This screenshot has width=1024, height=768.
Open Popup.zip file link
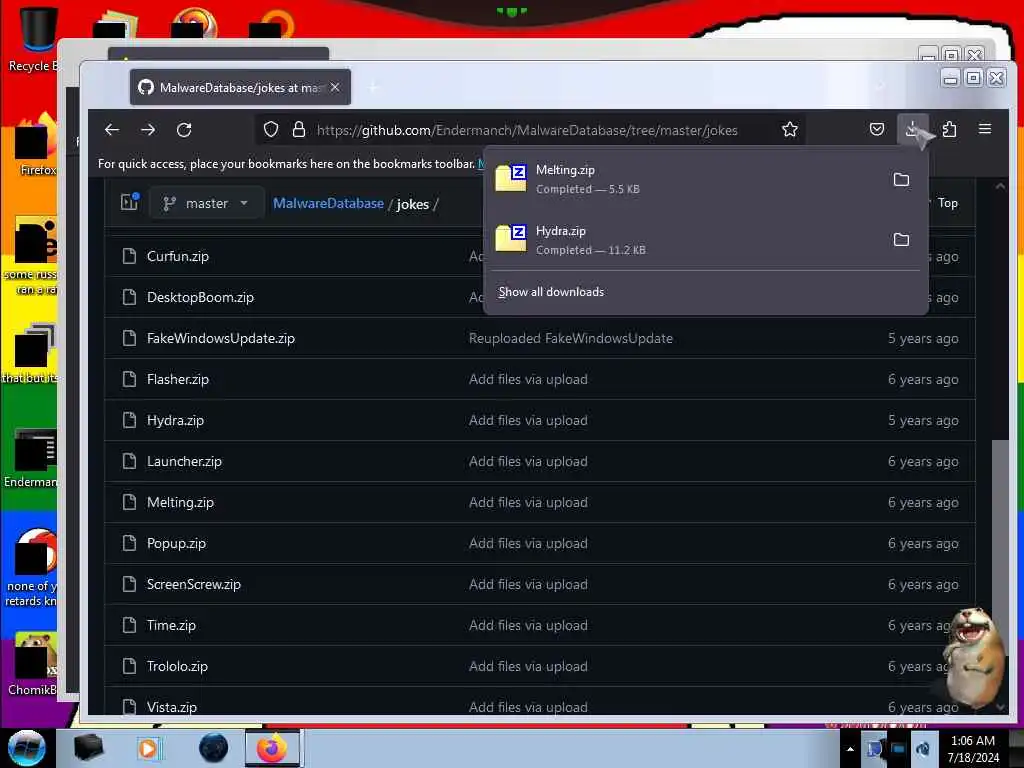(176, 543)
